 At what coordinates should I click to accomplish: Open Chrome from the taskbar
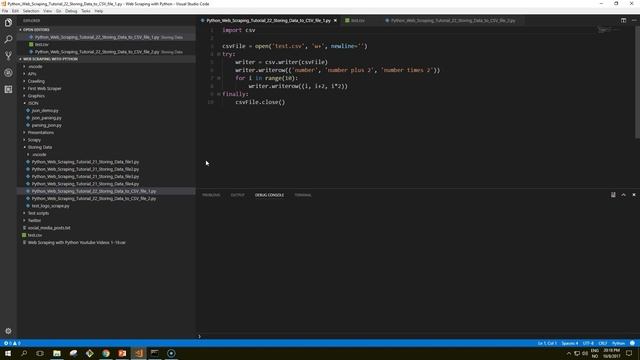(106, 353)
